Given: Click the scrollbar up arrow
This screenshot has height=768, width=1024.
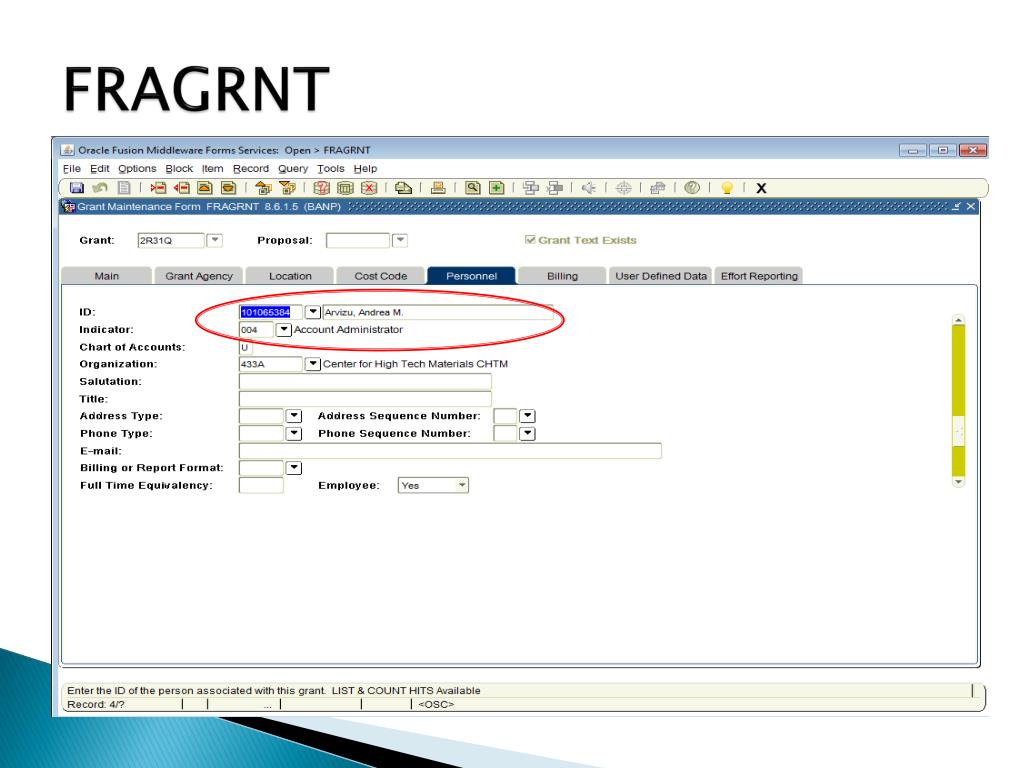Looking at the screenshot, I should 958,320.
